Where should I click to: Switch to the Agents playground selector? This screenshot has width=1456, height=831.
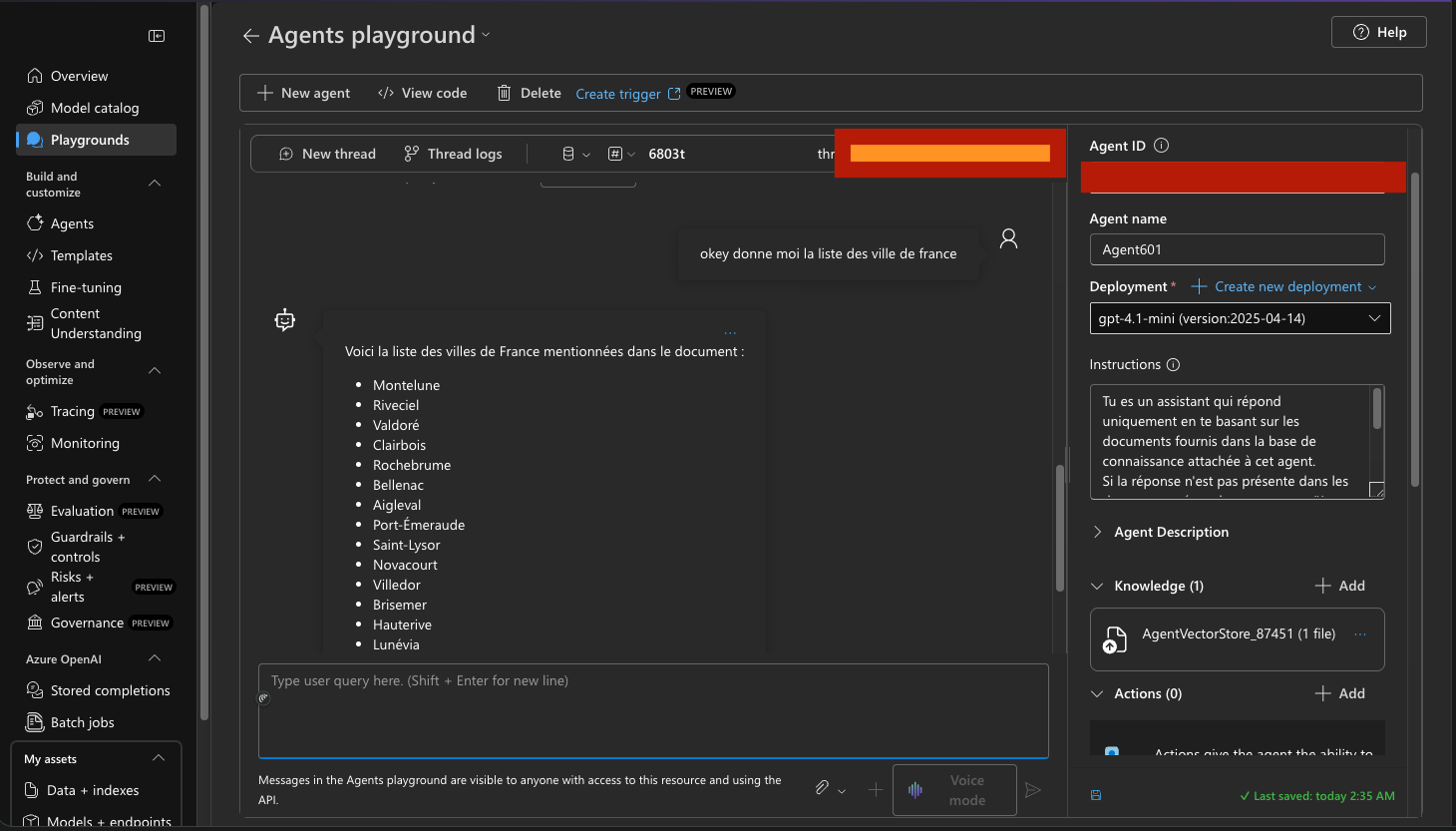tap(486, 34)
